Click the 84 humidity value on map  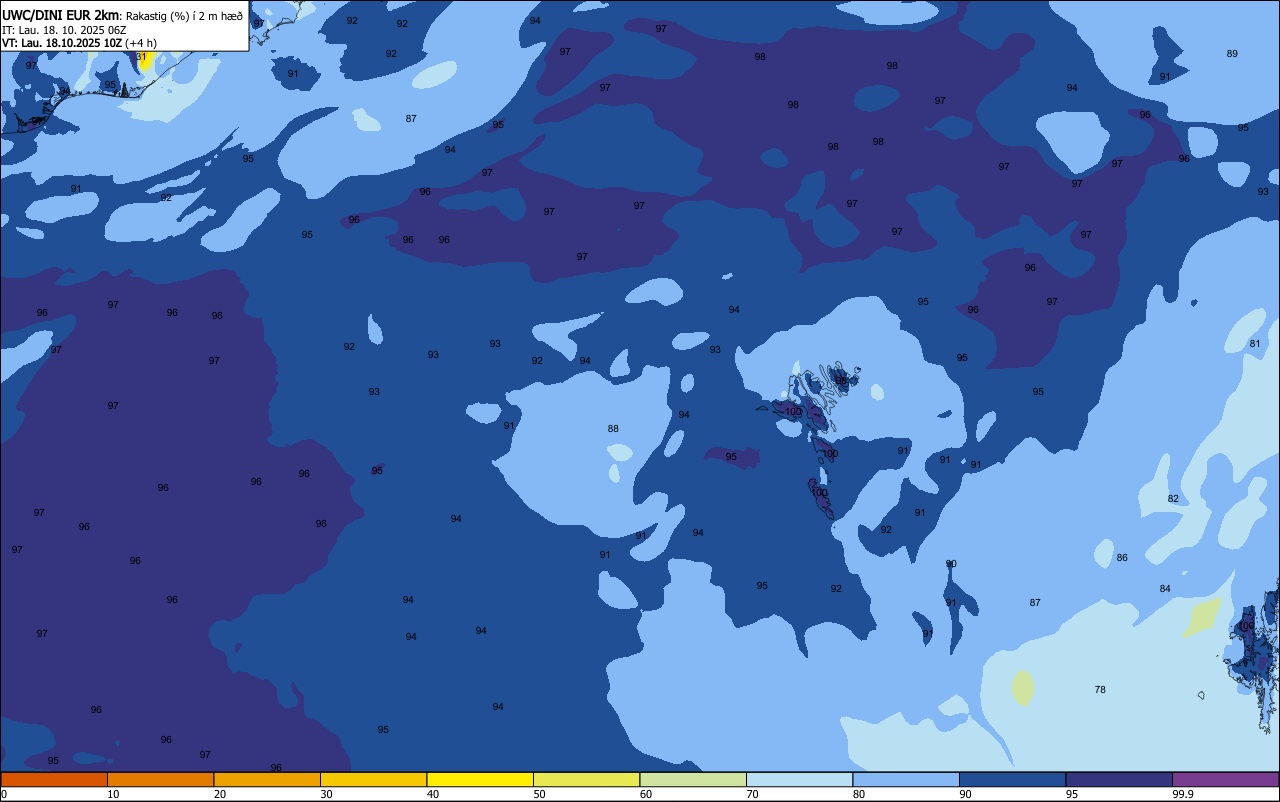click(1165, 589)
